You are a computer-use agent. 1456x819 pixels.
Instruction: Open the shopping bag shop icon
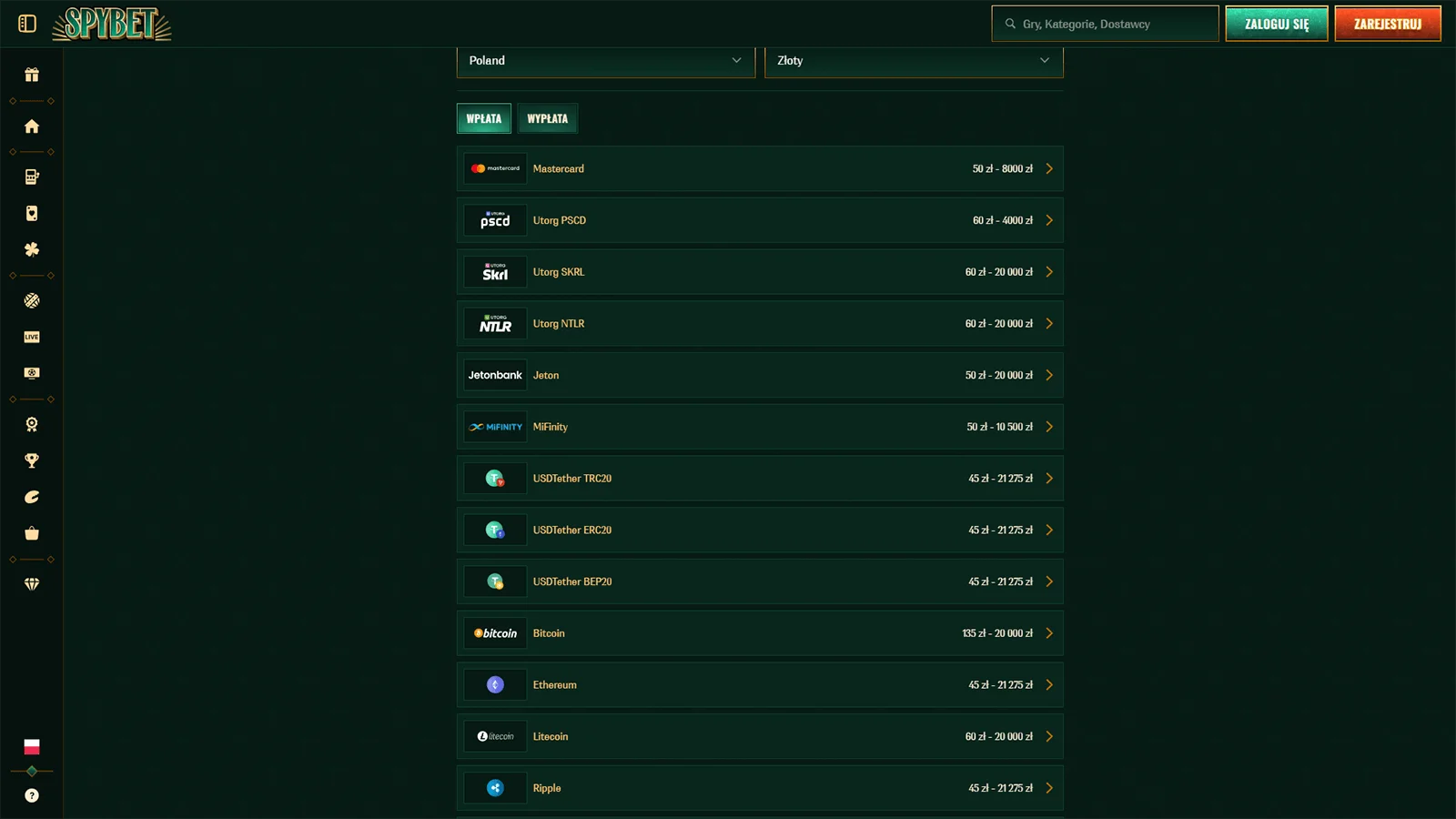32,533
